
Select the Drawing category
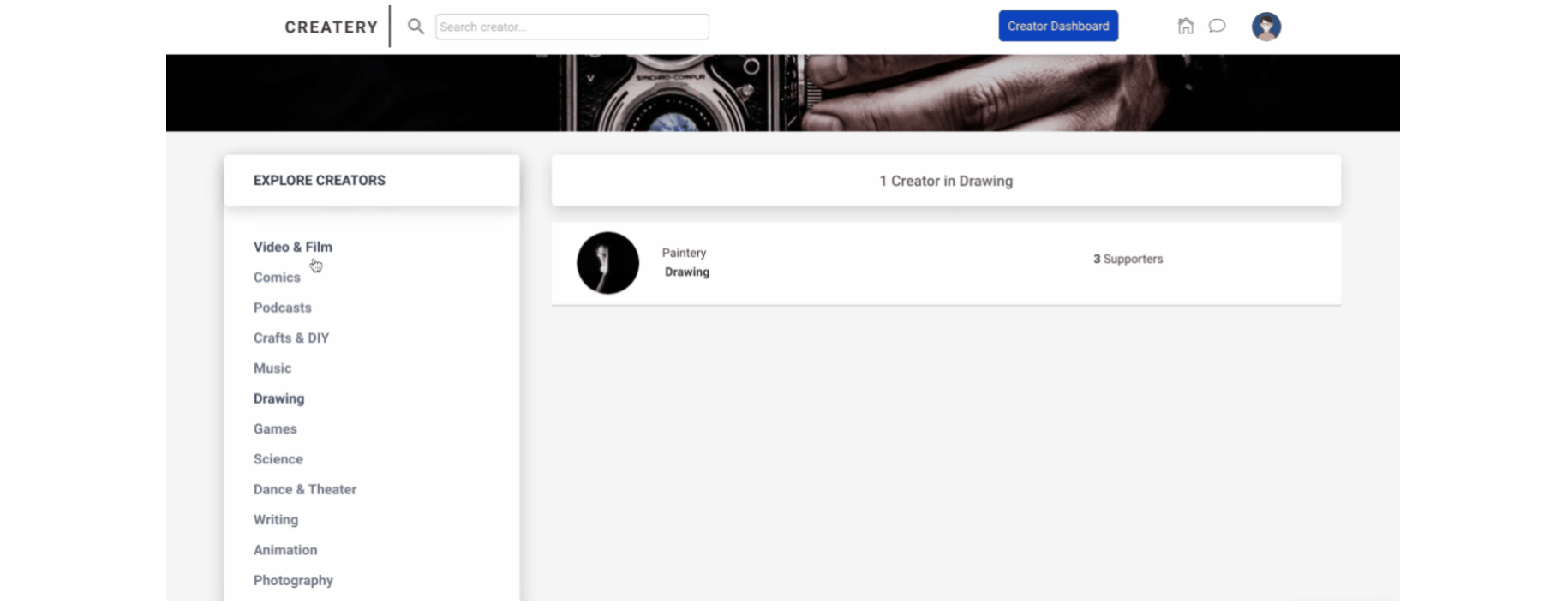(x=279, y=398)
